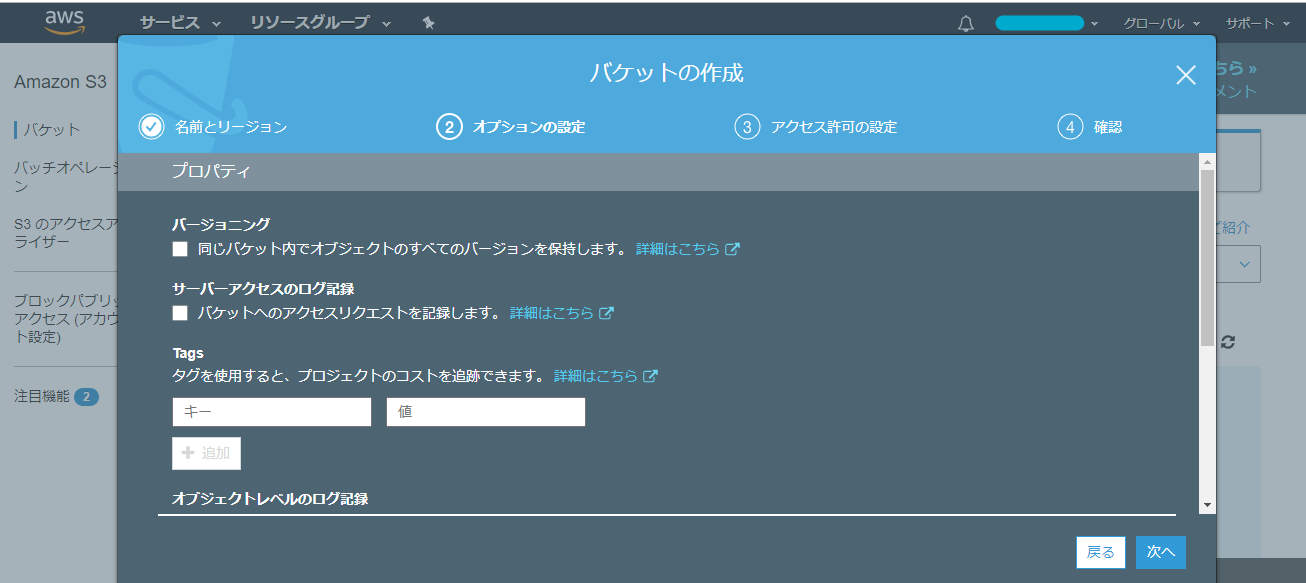Go to アクセス許可の設定 step
The height and width of the screenshot is (583, 1306).
click(x=834, y=127)
